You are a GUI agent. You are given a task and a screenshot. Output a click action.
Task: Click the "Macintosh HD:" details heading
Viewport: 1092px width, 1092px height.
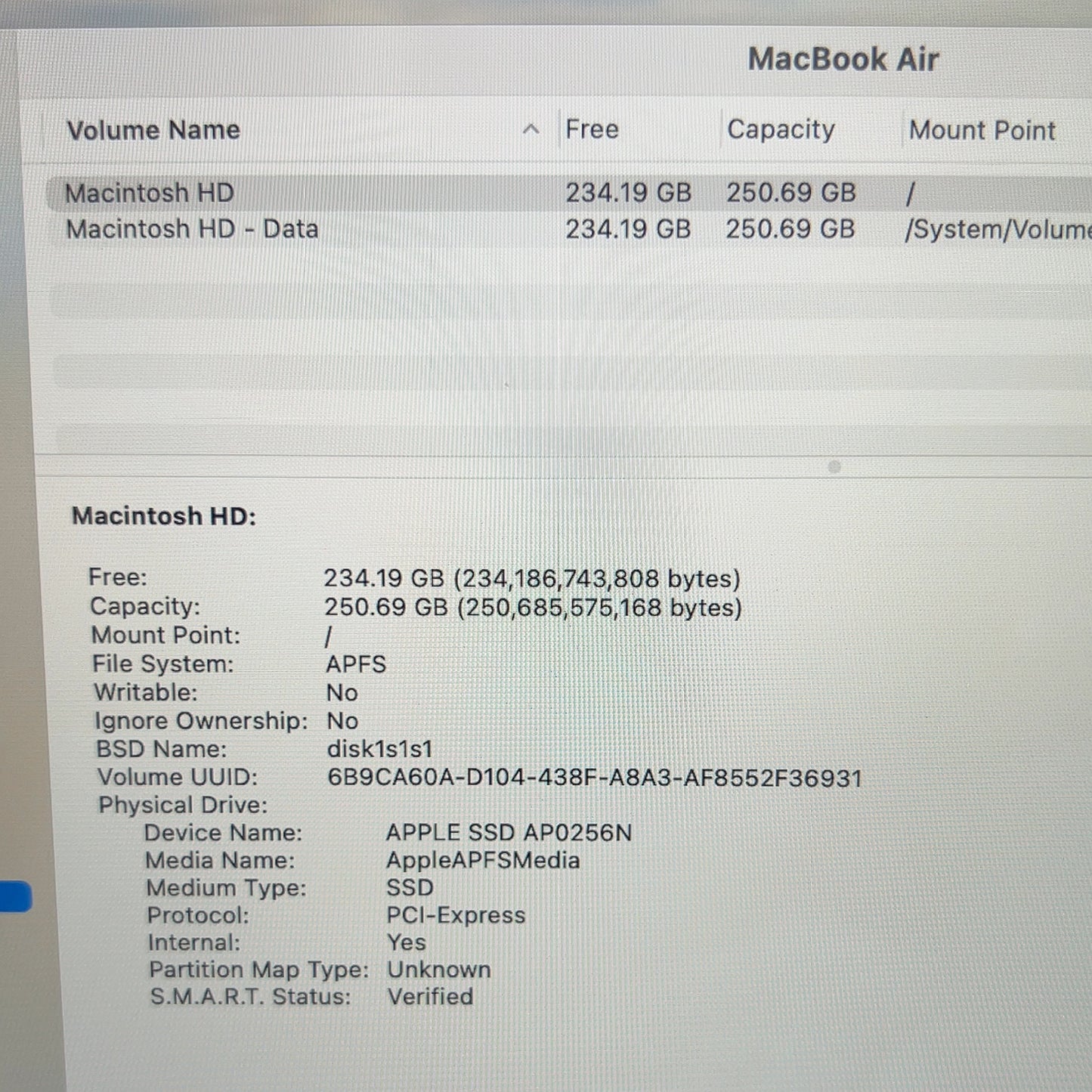point(164,516)
